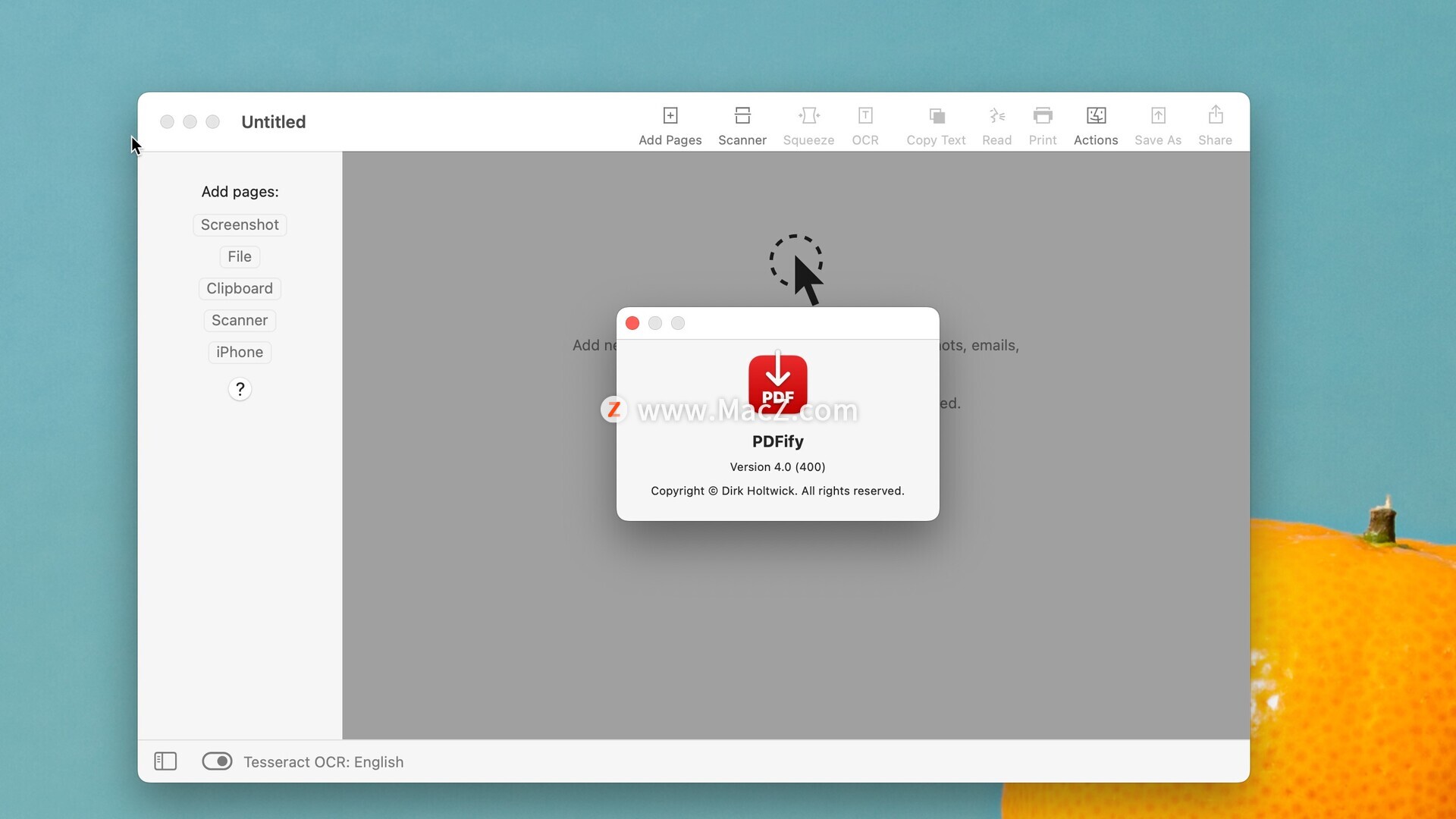This screenshot has width=1456, height=819.
Task: Click the copyright Dirk Holtwick text
Action: click(777, 491)
